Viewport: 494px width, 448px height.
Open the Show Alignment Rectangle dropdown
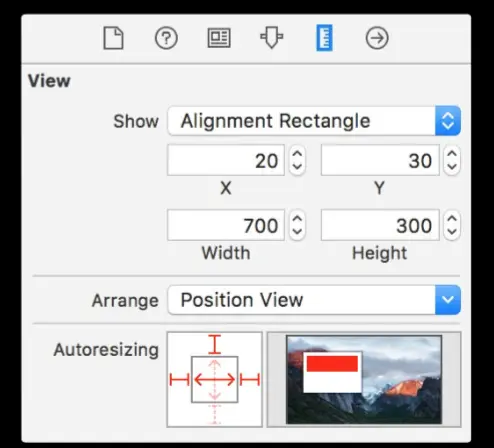[314, 121]
